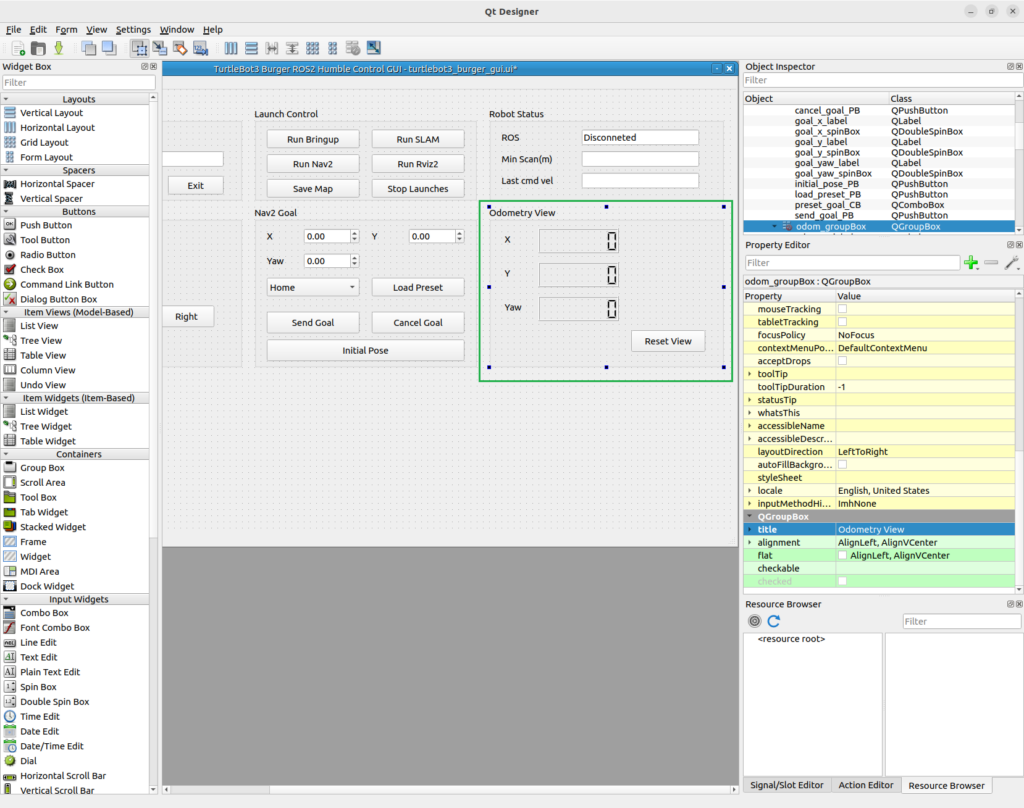Click the Run Bringup button
The width and height of the screenshot is (1024, 808).
tap(313, 139)
